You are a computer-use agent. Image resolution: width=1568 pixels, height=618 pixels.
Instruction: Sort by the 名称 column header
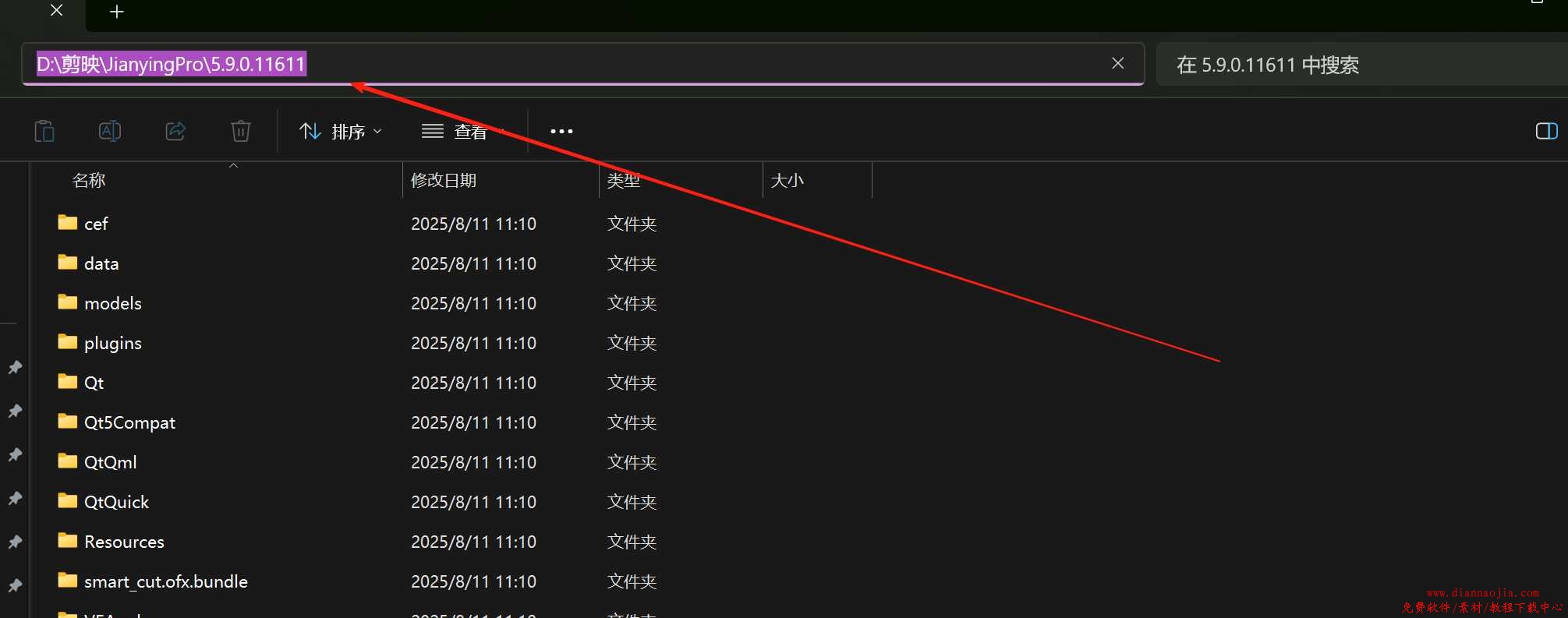(89, 181)
